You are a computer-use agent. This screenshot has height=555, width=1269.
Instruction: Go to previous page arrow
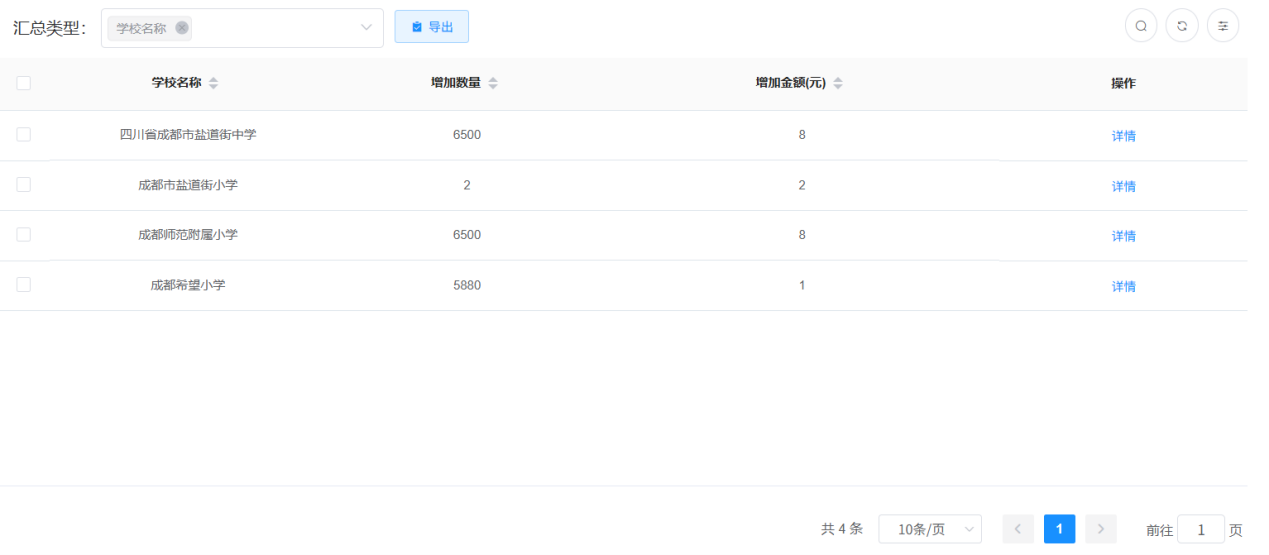(x=1018, y=529)
